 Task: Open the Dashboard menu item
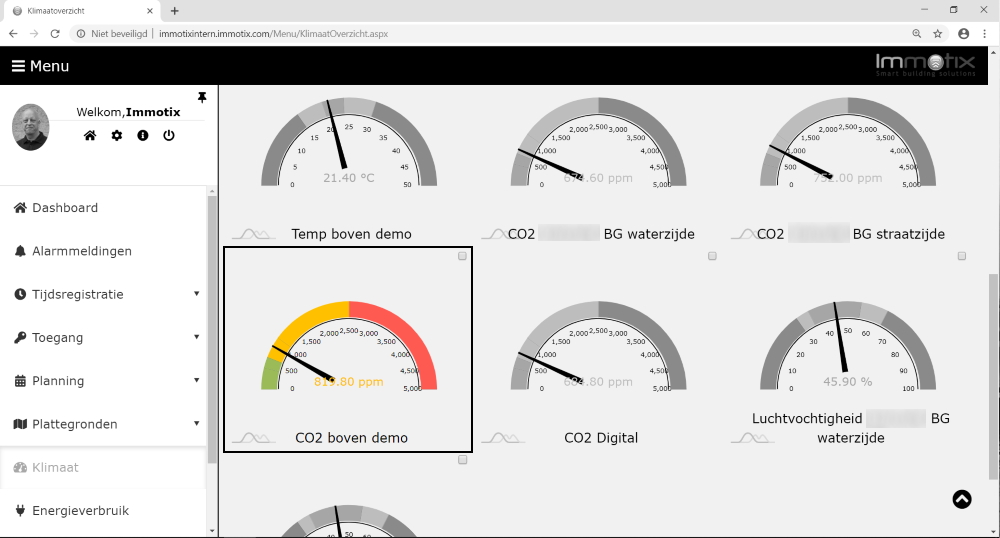click(x=65, y=208)
